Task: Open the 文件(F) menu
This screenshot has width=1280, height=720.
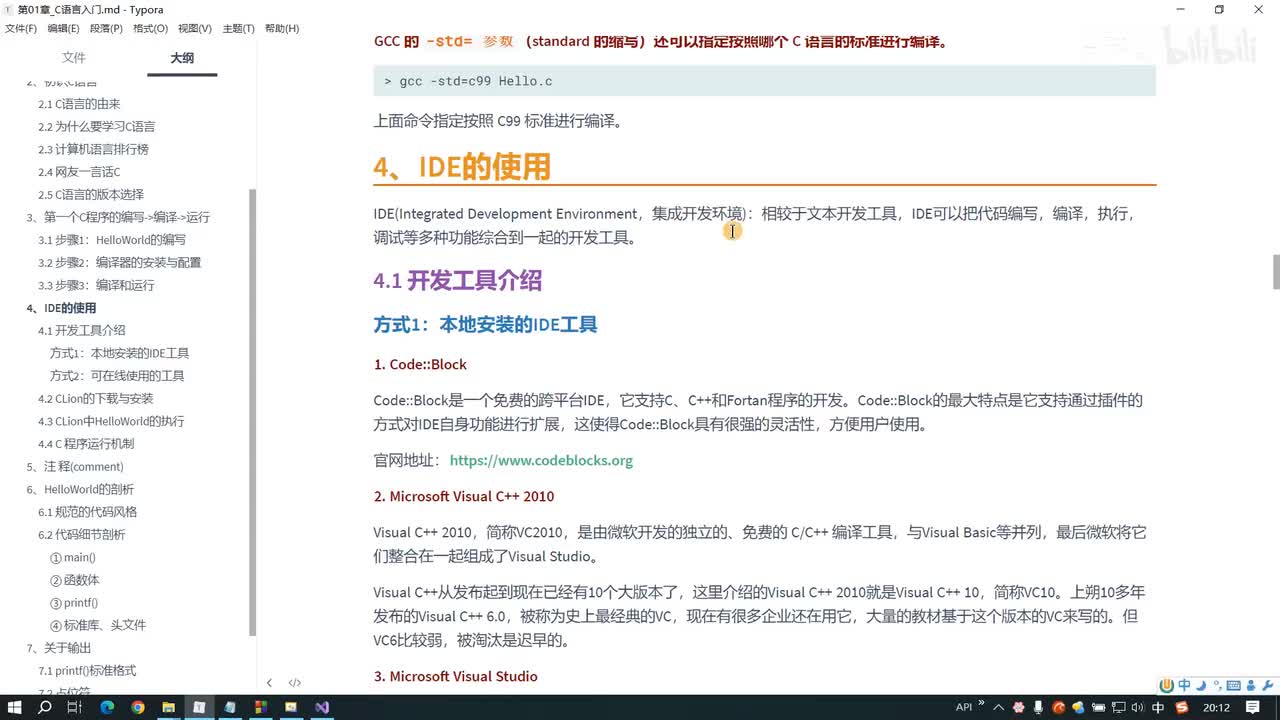Action: pos(21,28)
